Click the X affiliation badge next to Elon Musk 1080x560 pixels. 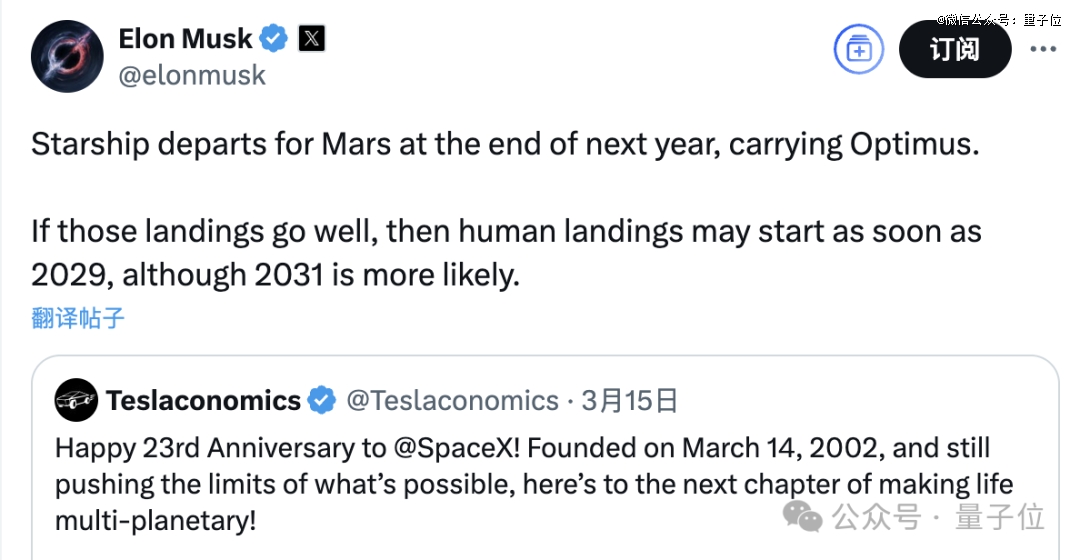coord(311,39)
